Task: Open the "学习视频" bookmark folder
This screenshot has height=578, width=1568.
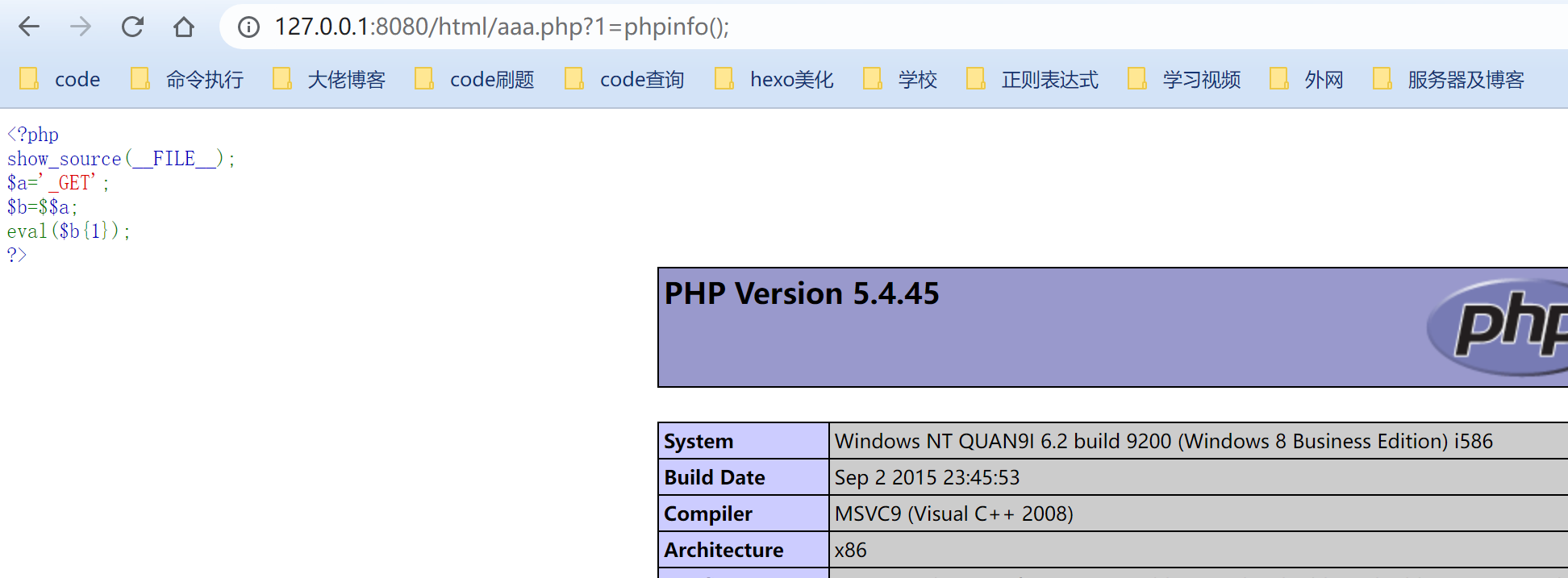Action: pyautogui.click(x=1184, y=79)
